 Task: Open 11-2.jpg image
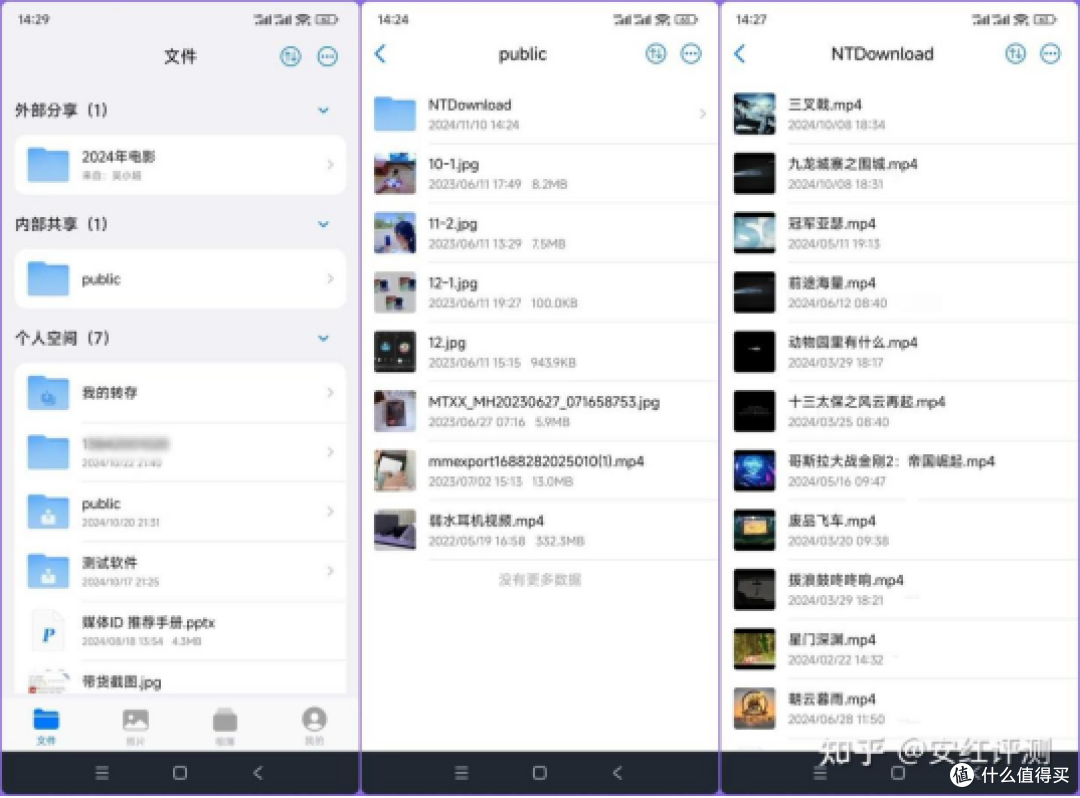click(x=540, y=233)
